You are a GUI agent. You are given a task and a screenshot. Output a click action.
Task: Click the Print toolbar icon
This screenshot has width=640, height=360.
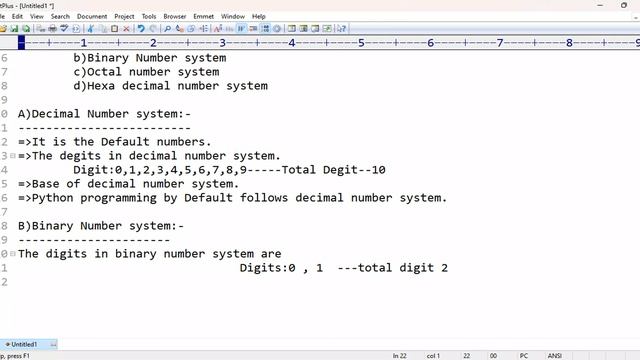coord(52,29)
